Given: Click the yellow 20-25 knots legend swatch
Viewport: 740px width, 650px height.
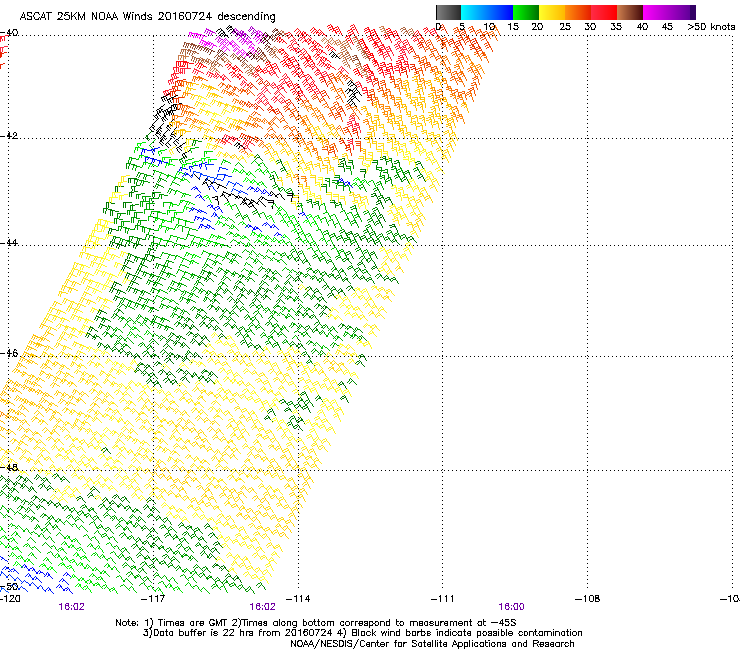Looking at the screenshot, I should point(552,12).
